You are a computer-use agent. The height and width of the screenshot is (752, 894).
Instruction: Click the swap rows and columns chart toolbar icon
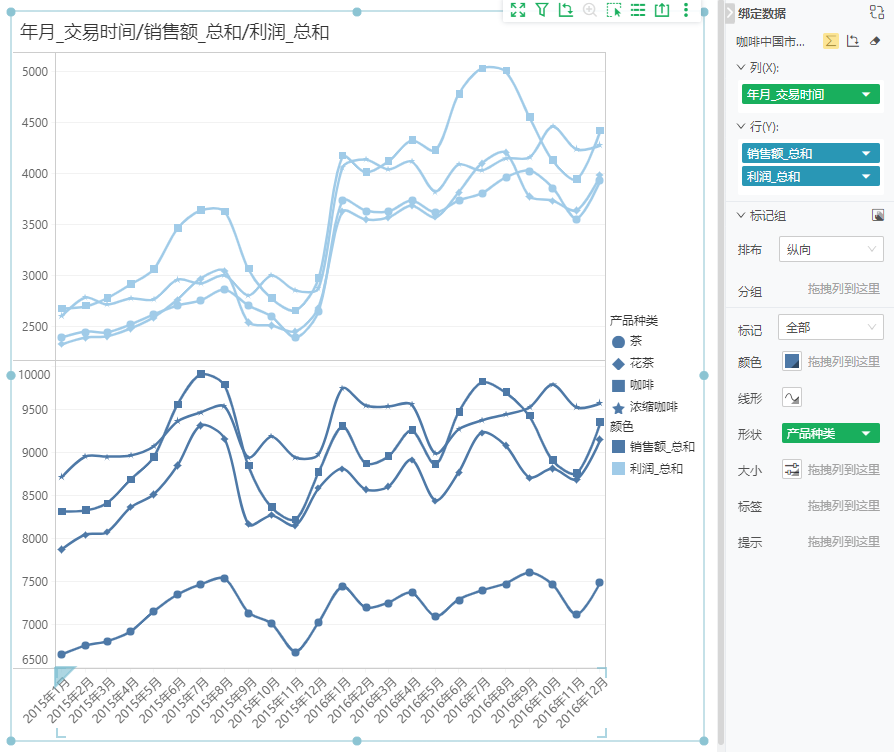coord(566,10)
